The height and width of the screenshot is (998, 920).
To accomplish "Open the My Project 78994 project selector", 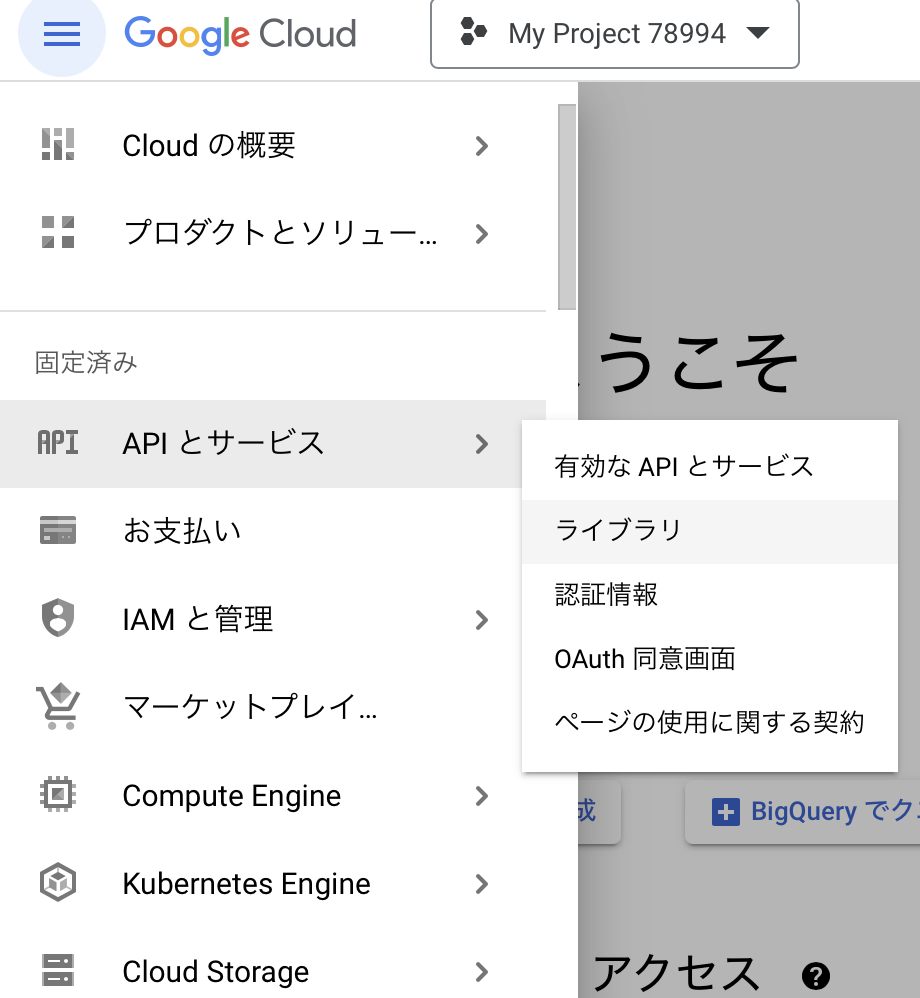I will (x=614, y=34).
